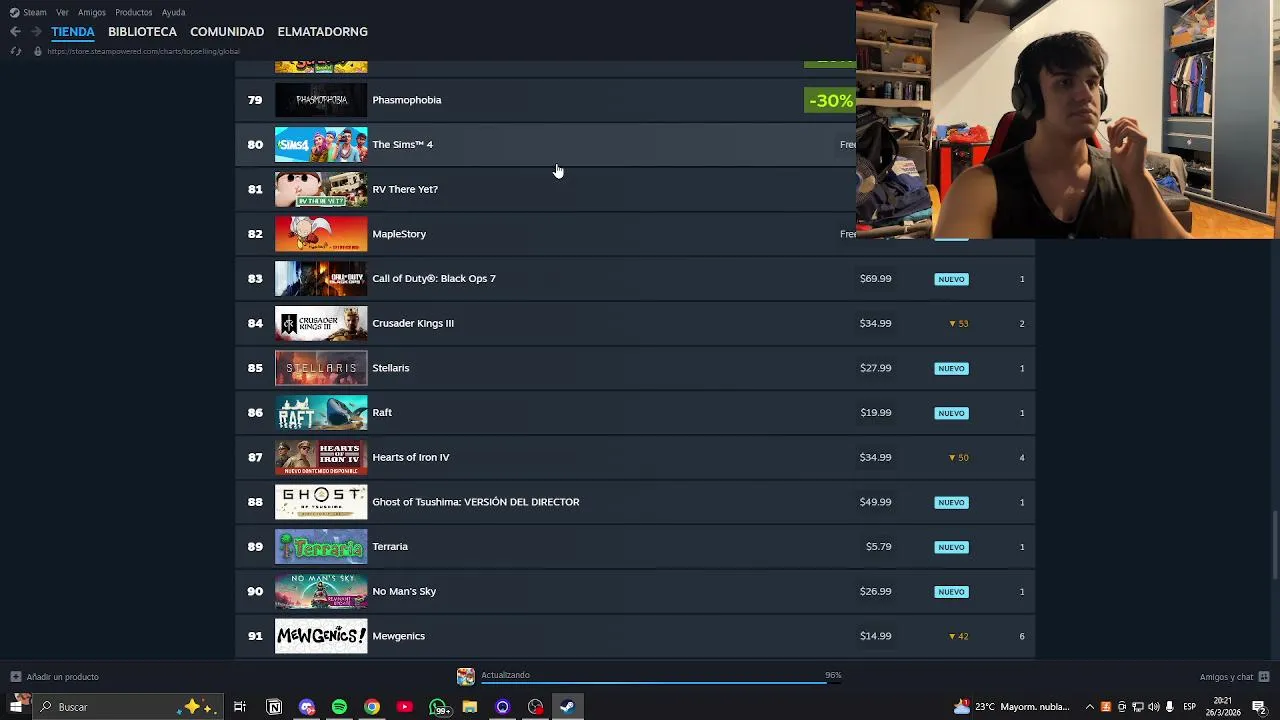Click the store URL address text
The height and width of the screenshot is (720, 1280).
143,51
